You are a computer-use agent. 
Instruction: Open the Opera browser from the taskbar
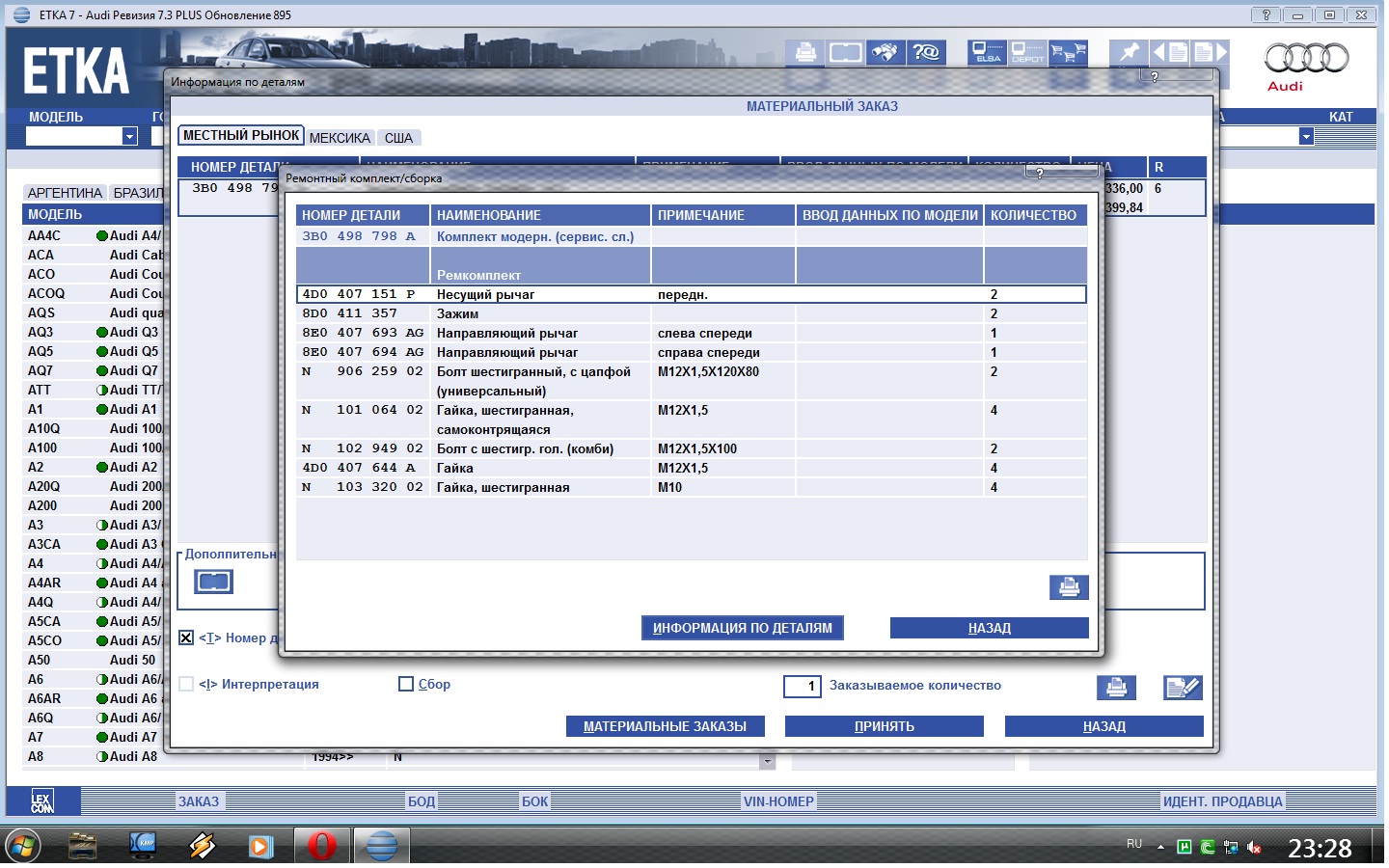pyautogui.click(x=322, y=846)
